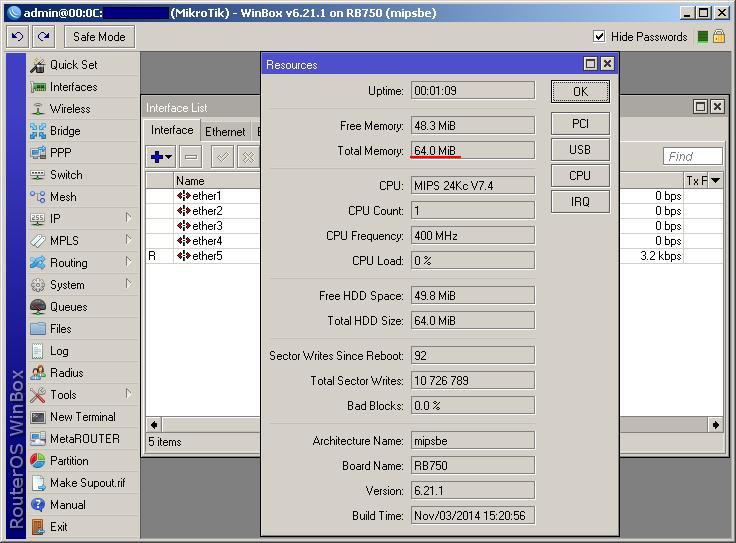Image resolution: width=736 pixels, height=543 pixels.
Task: Click the CPU button in Resources
Action: tap(580, 176)
